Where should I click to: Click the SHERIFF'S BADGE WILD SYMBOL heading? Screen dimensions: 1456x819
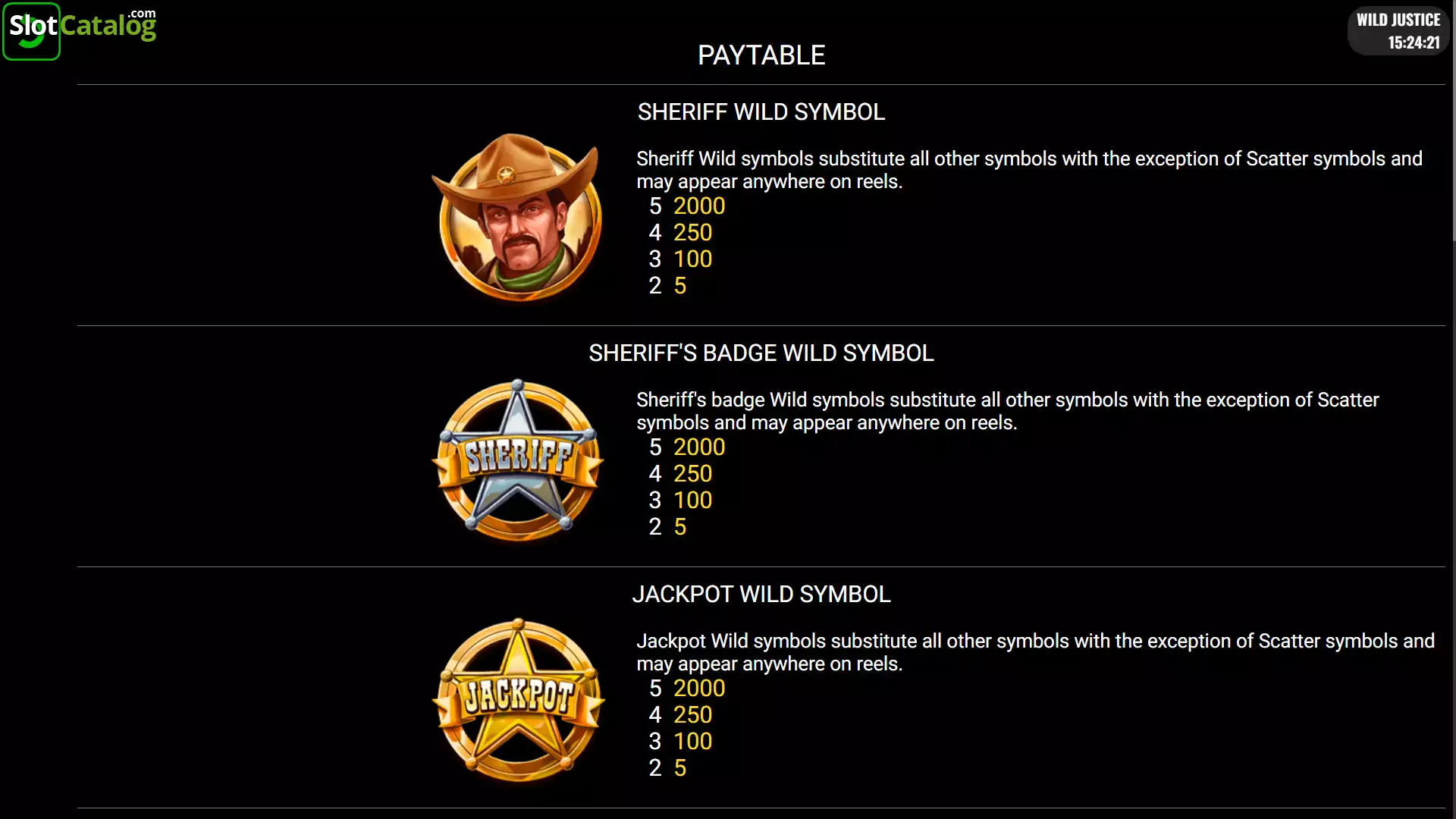point(761,353)
